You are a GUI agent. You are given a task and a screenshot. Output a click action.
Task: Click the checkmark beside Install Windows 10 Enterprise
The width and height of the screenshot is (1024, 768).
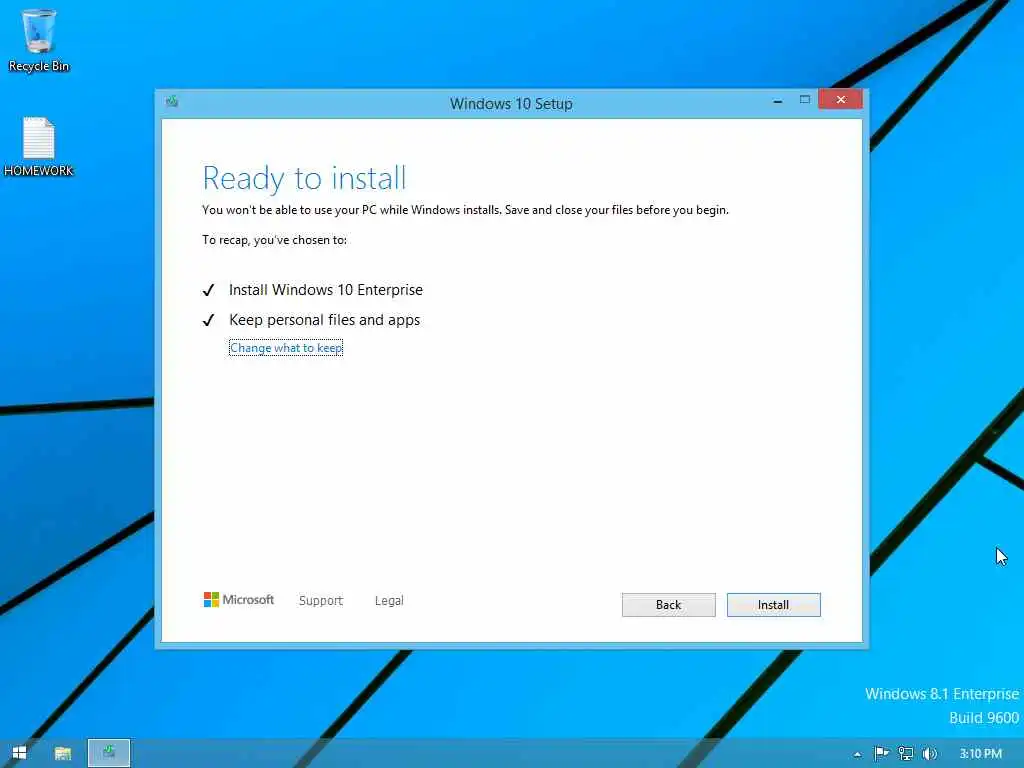(x=208, y=290)
